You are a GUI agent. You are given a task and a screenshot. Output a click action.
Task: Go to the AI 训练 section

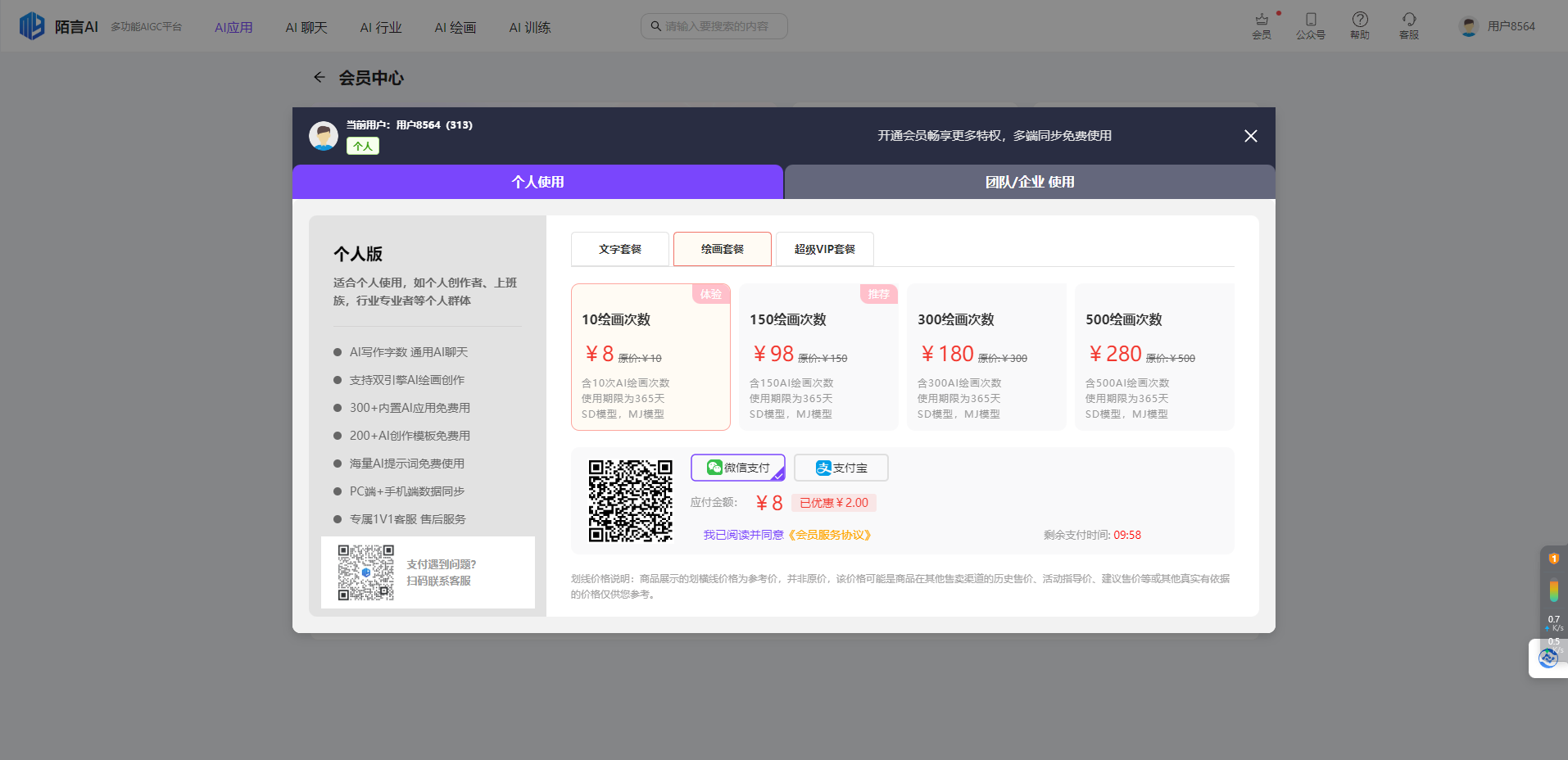pos(529,26)
